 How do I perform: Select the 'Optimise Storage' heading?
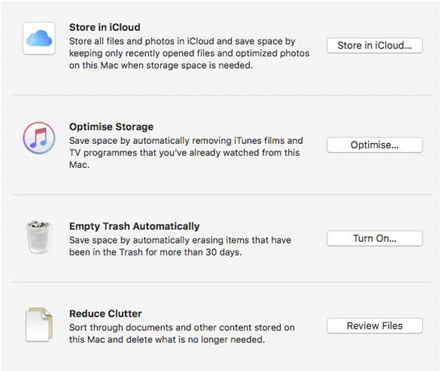[x=111, y=127]
